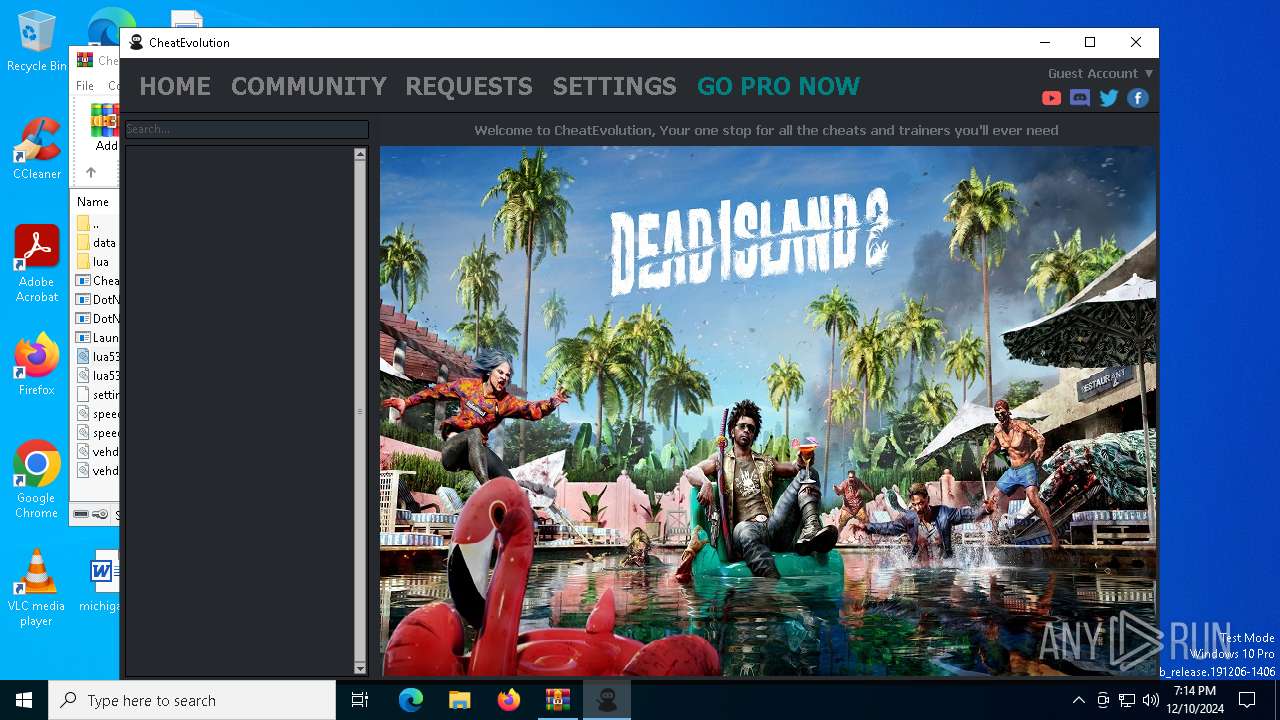Click the CheatEvolution title bar app icon
This screenshot has height=720, width=1280.
tap(137, 42)
